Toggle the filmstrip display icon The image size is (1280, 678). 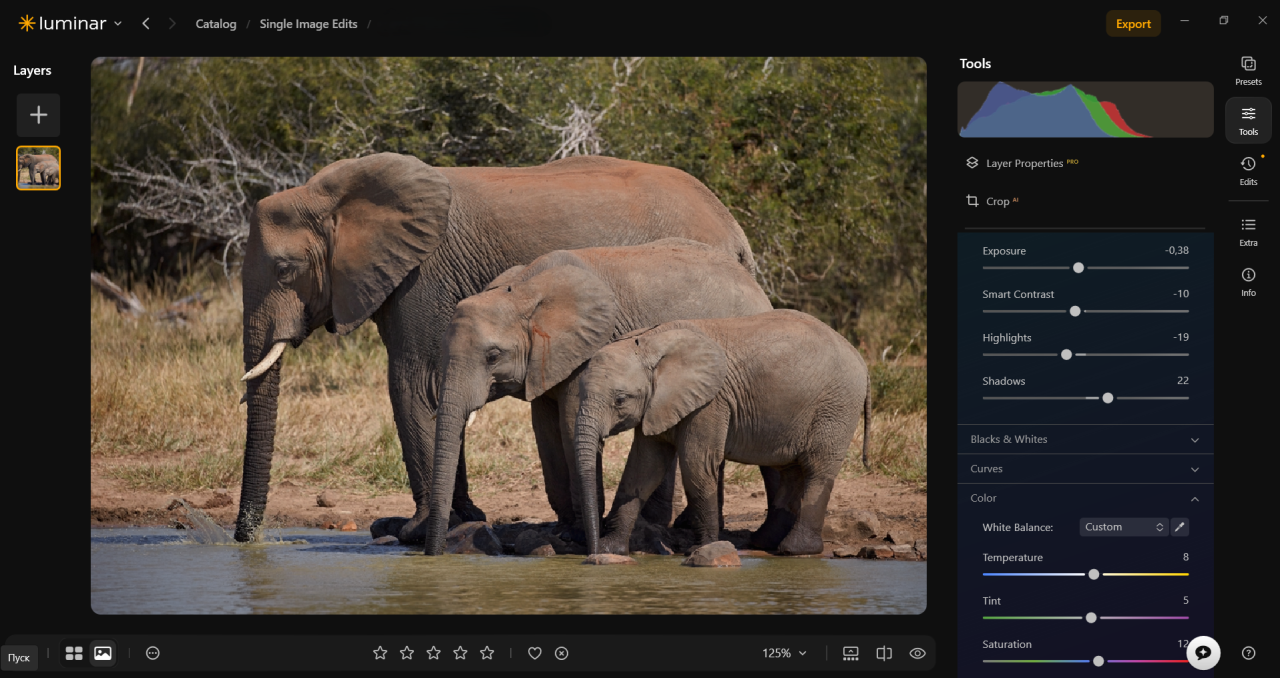[x=851, y=653]
